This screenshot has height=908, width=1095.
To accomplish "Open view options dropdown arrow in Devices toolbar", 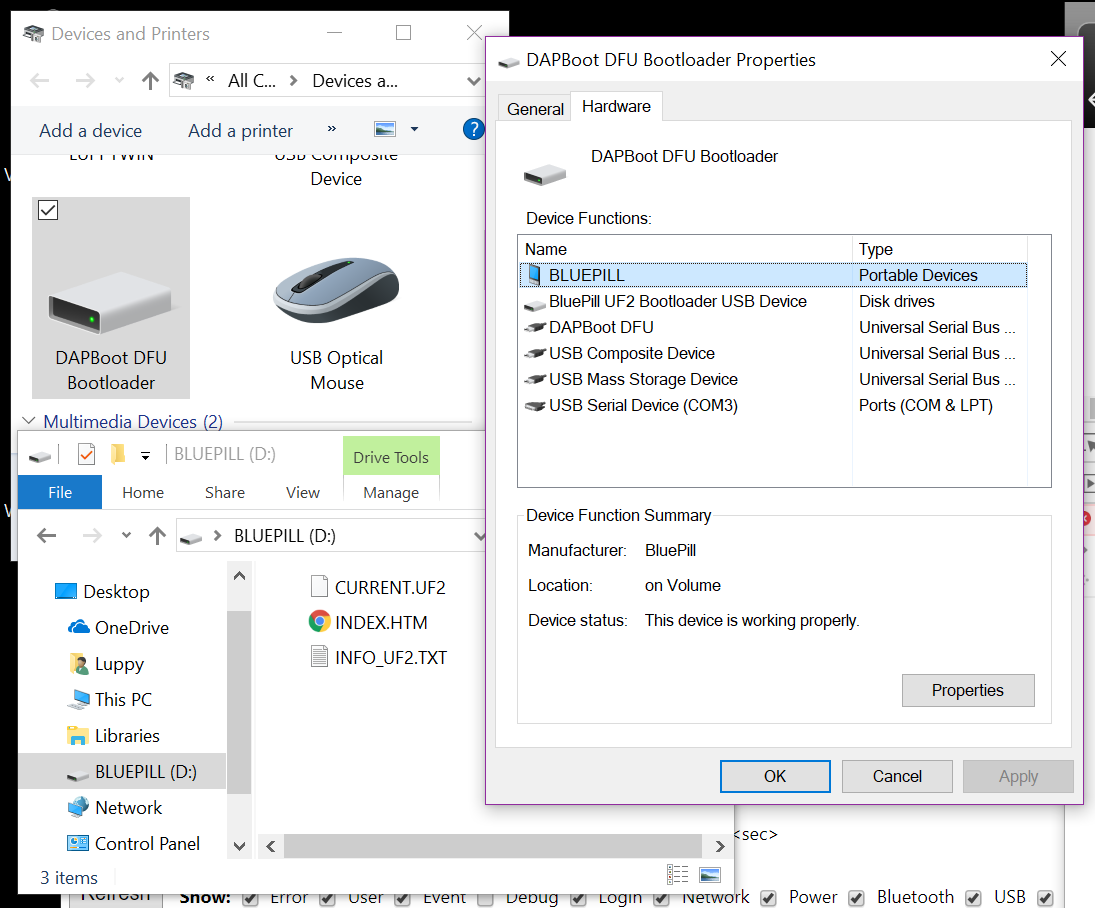I will 414,129.
